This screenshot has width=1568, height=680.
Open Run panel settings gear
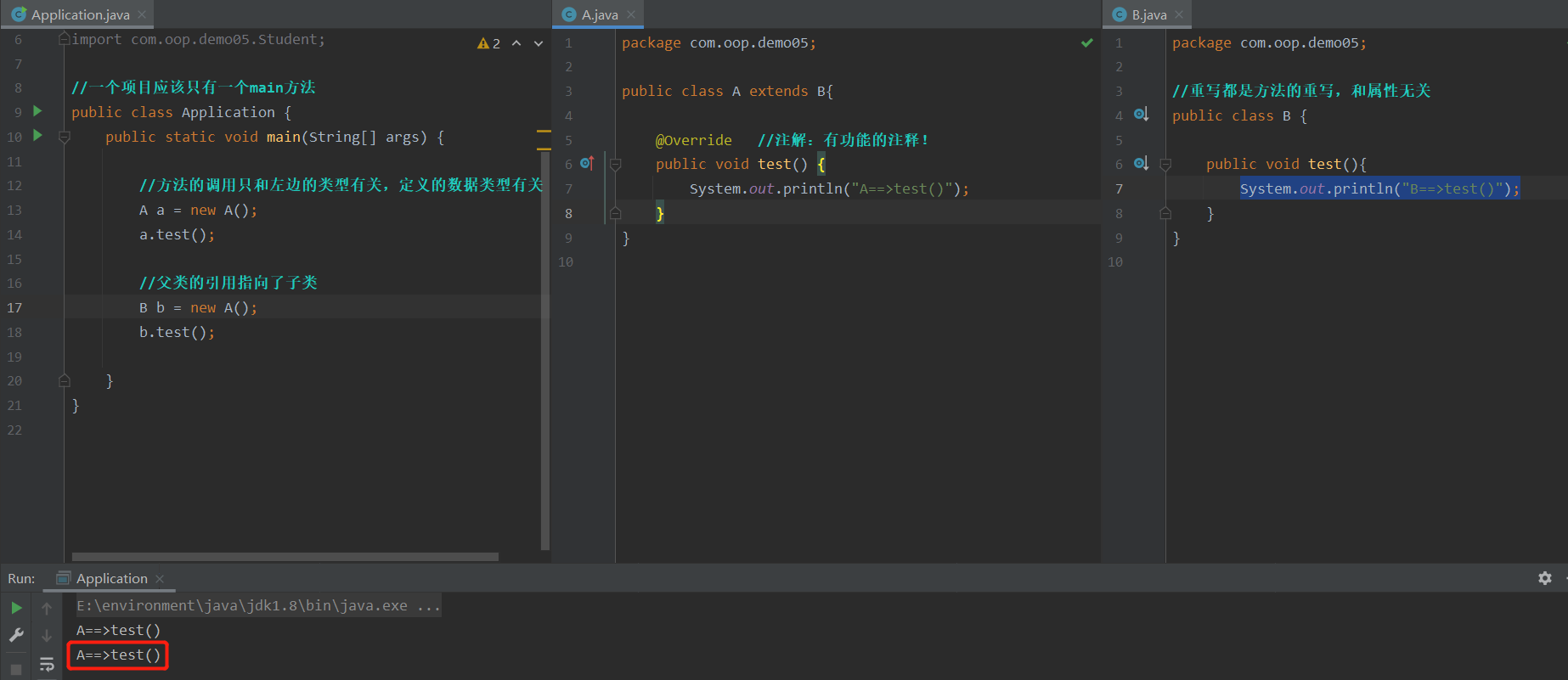pos(1545,578)
